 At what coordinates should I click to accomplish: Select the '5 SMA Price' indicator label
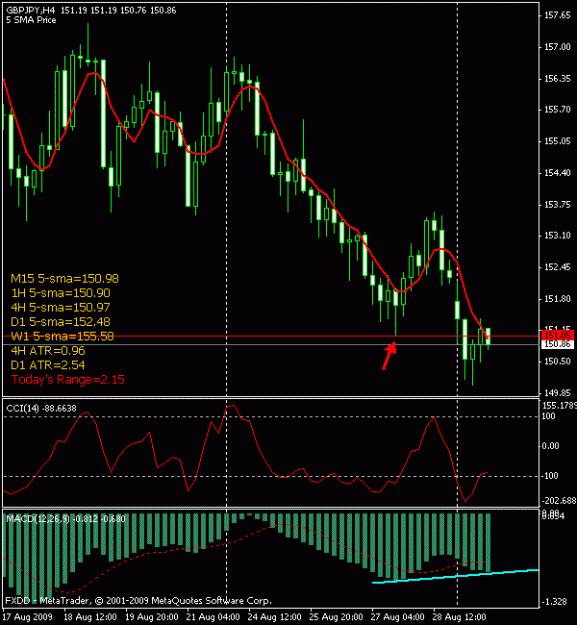31,20
